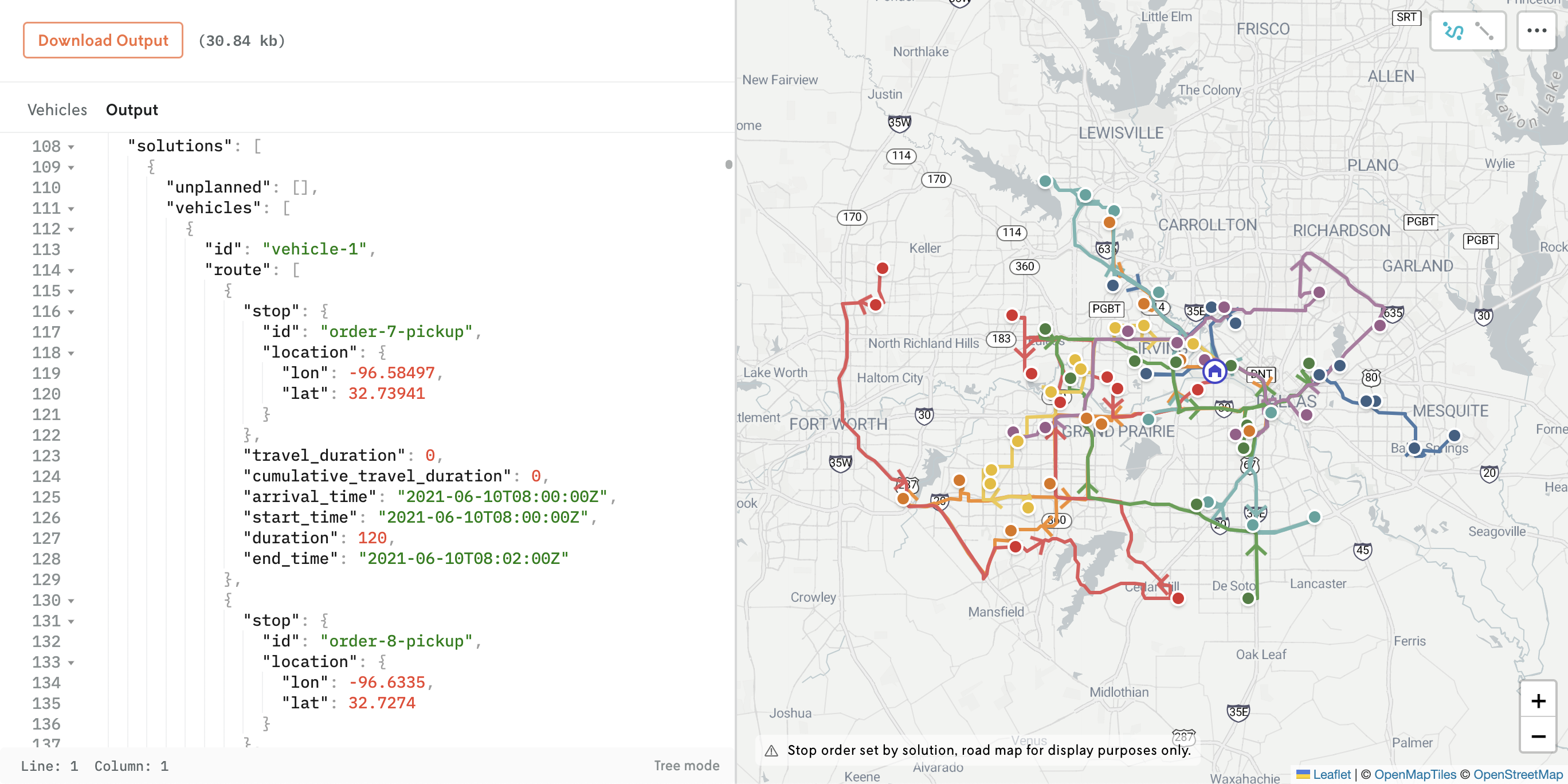Click the lat value 32.7274
1568x784 pixels.
(382, 703)
